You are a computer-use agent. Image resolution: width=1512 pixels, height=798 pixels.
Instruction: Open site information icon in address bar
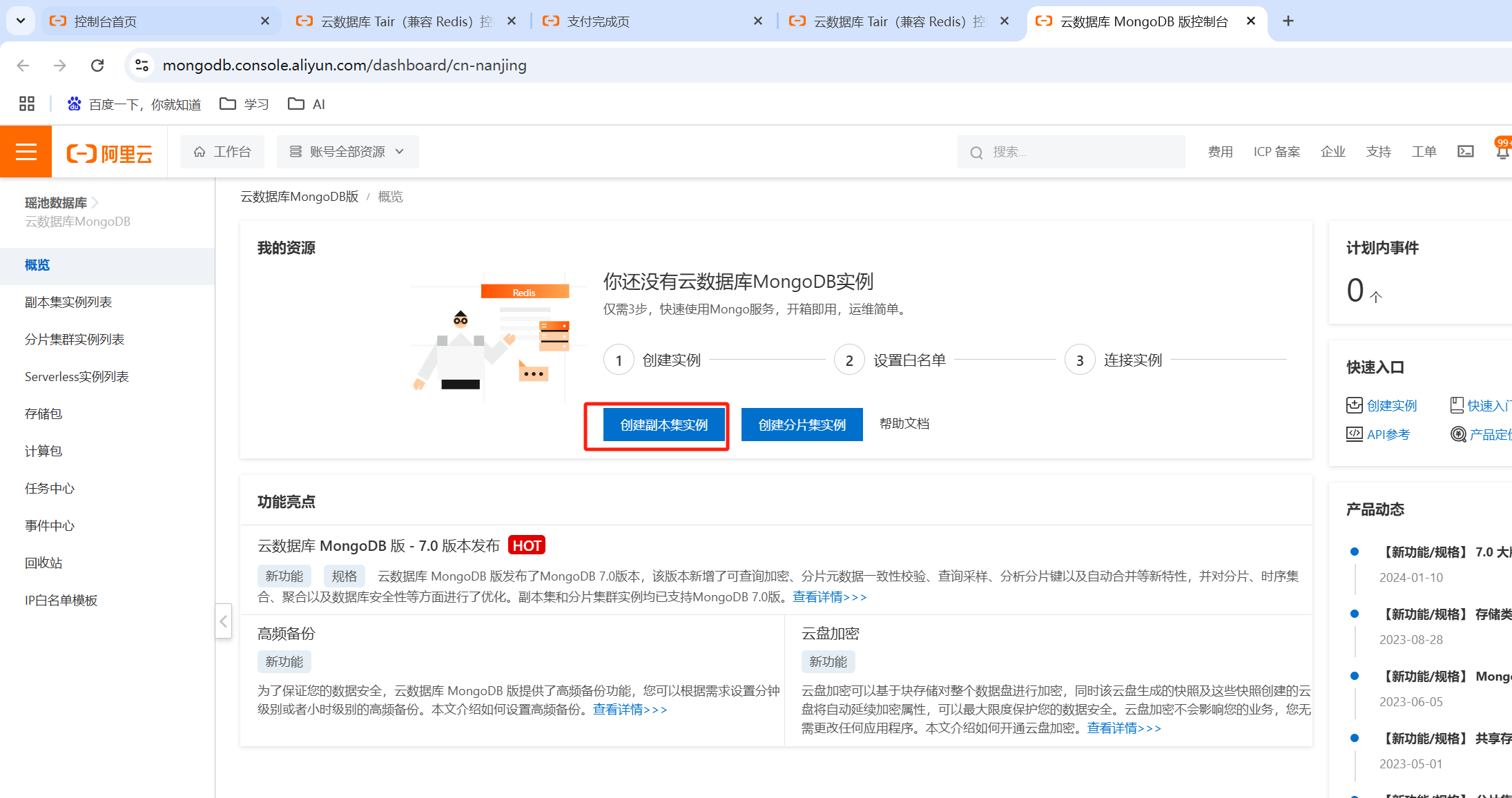[142, 65]
